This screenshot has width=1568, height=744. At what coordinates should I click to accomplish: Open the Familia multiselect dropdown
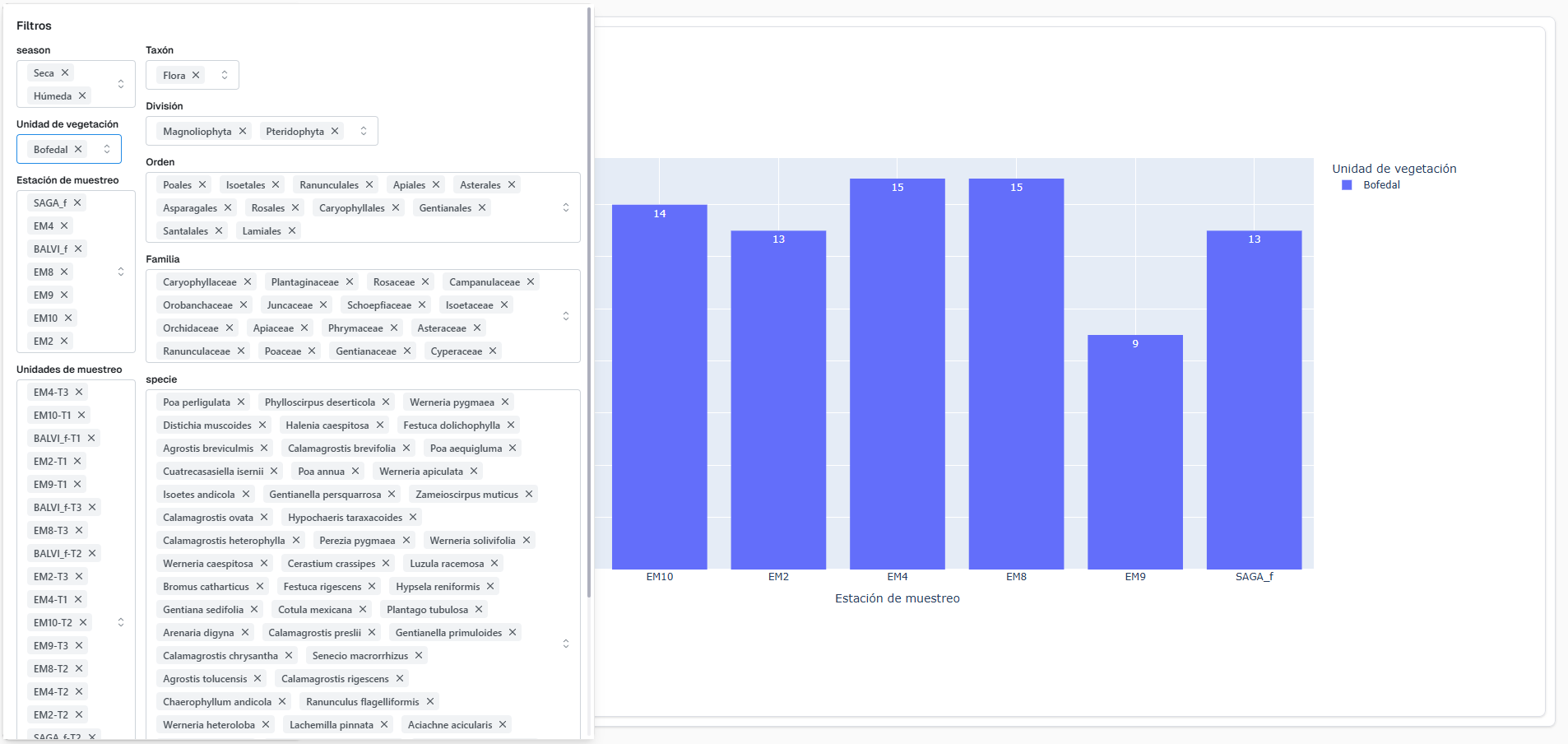coord(566,316)
